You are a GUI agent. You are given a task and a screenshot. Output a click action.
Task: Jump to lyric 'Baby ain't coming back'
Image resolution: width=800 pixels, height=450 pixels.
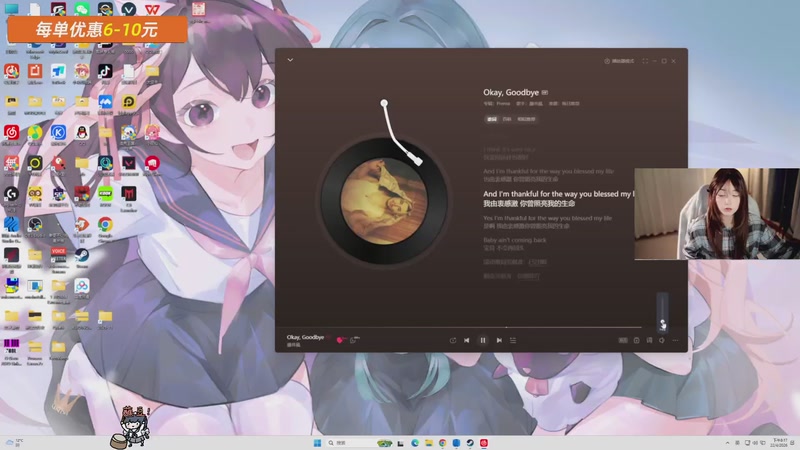pyautogui.click(x=514, y=240)
